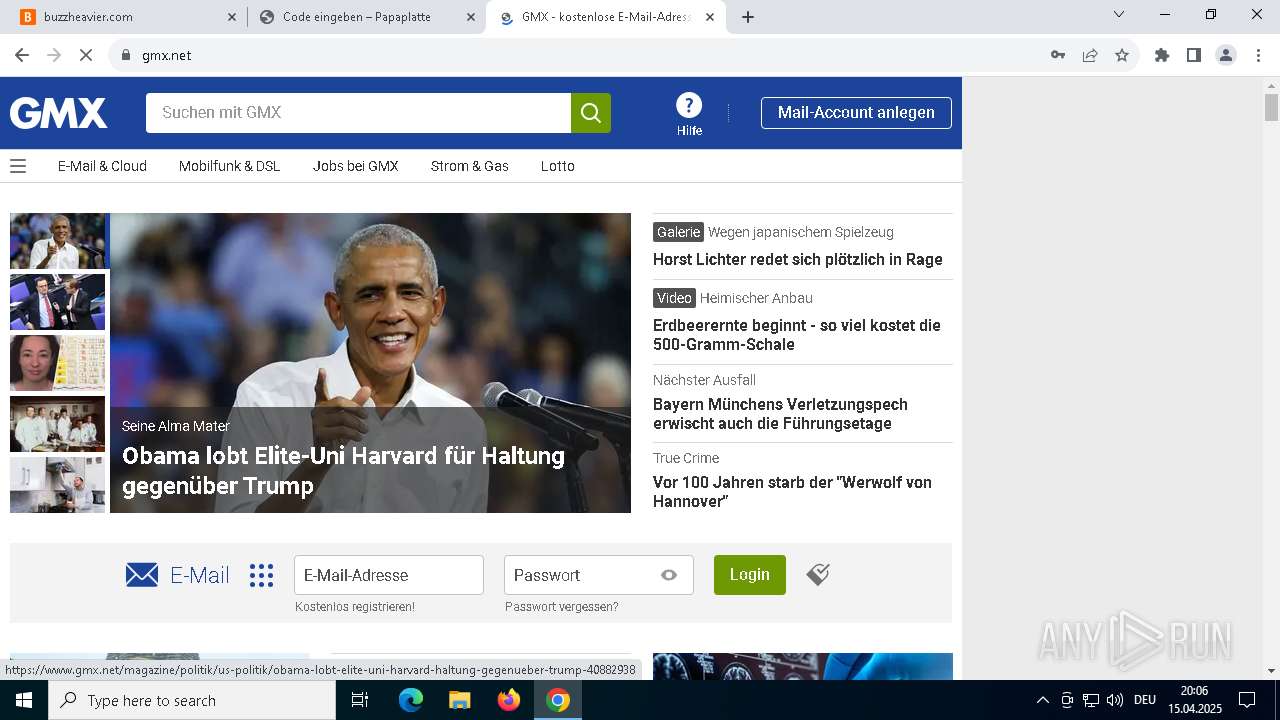The height and width of the screenshot is (720, 1280).
Task: Select the woman with stamps thumbnail
Action: click(57, 363)
